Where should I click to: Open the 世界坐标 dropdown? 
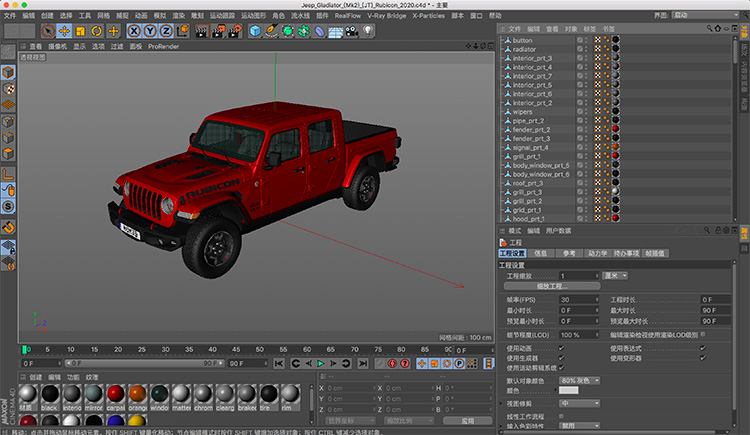point(351,421)
